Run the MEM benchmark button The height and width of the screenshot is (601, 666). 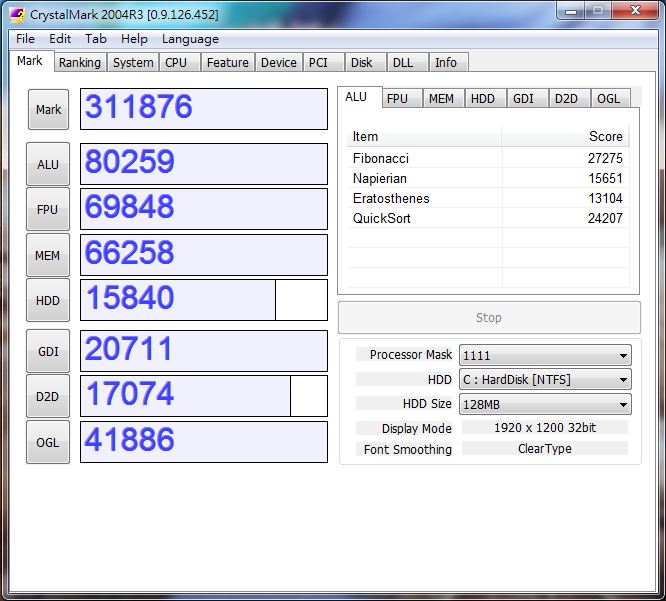pyautogui.click(x=48, y=255)
